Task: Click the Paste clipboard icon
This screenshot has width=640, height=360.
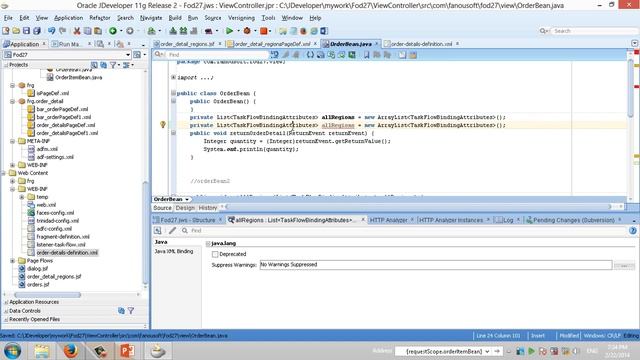Action: pos(98,31)
